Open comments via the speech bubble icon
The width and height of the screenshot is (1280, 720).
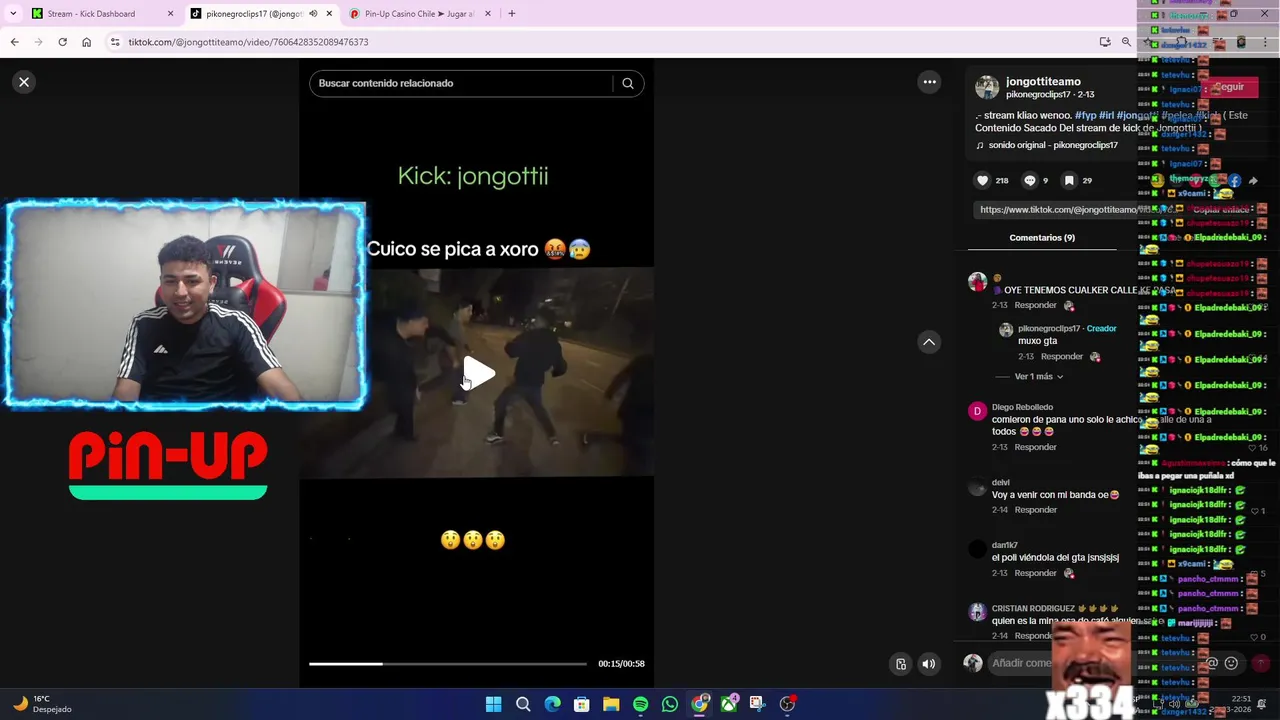[x=1030, y=180]
